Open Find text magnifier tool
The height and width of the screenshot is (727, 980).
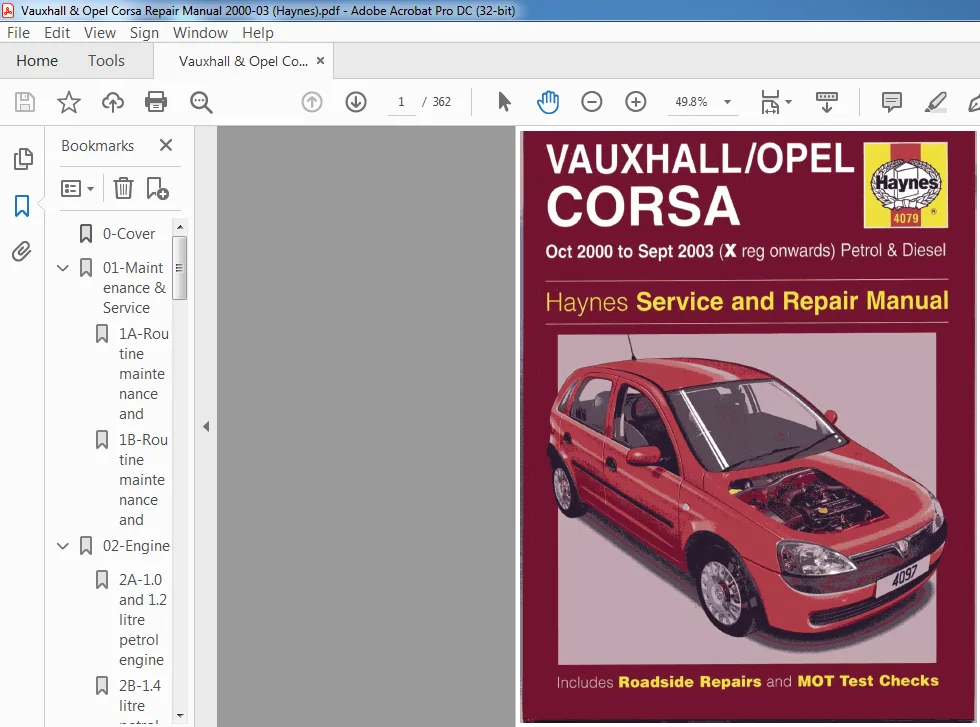(x=201, y=102)
